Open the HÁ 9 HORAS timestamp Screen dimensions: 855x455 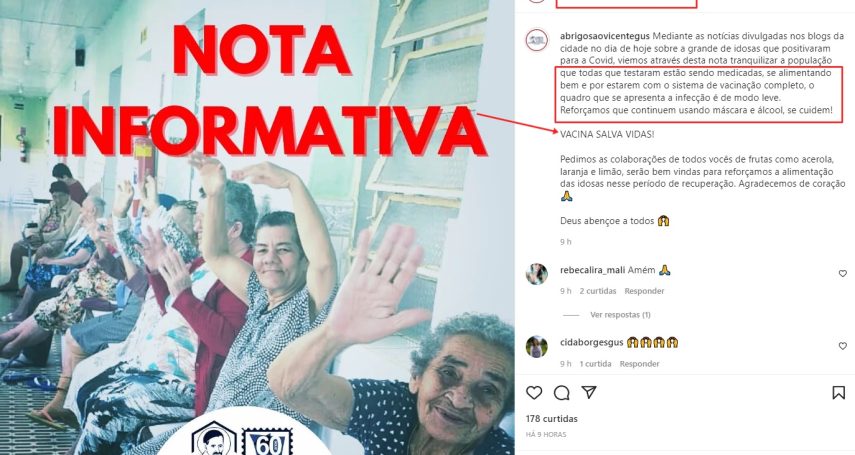click(x=546, y=435)
